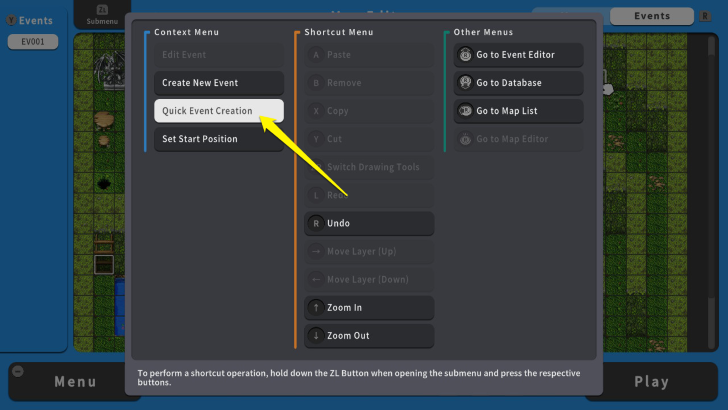Click the Context Menu heading
Image resolution: width=728 pixels, height=410 pixels.
coord(187,32)
